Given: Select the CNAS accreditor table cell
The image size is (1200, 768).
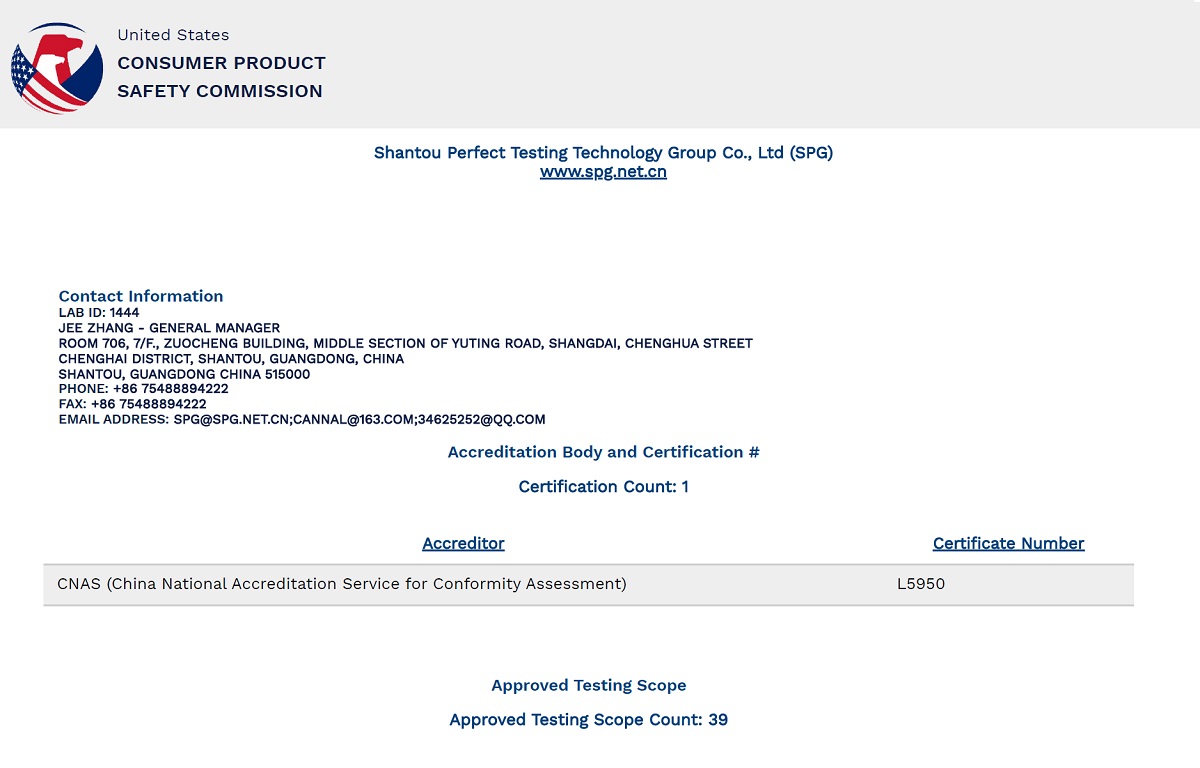Looking at the screenshot, I should (342, 584).
